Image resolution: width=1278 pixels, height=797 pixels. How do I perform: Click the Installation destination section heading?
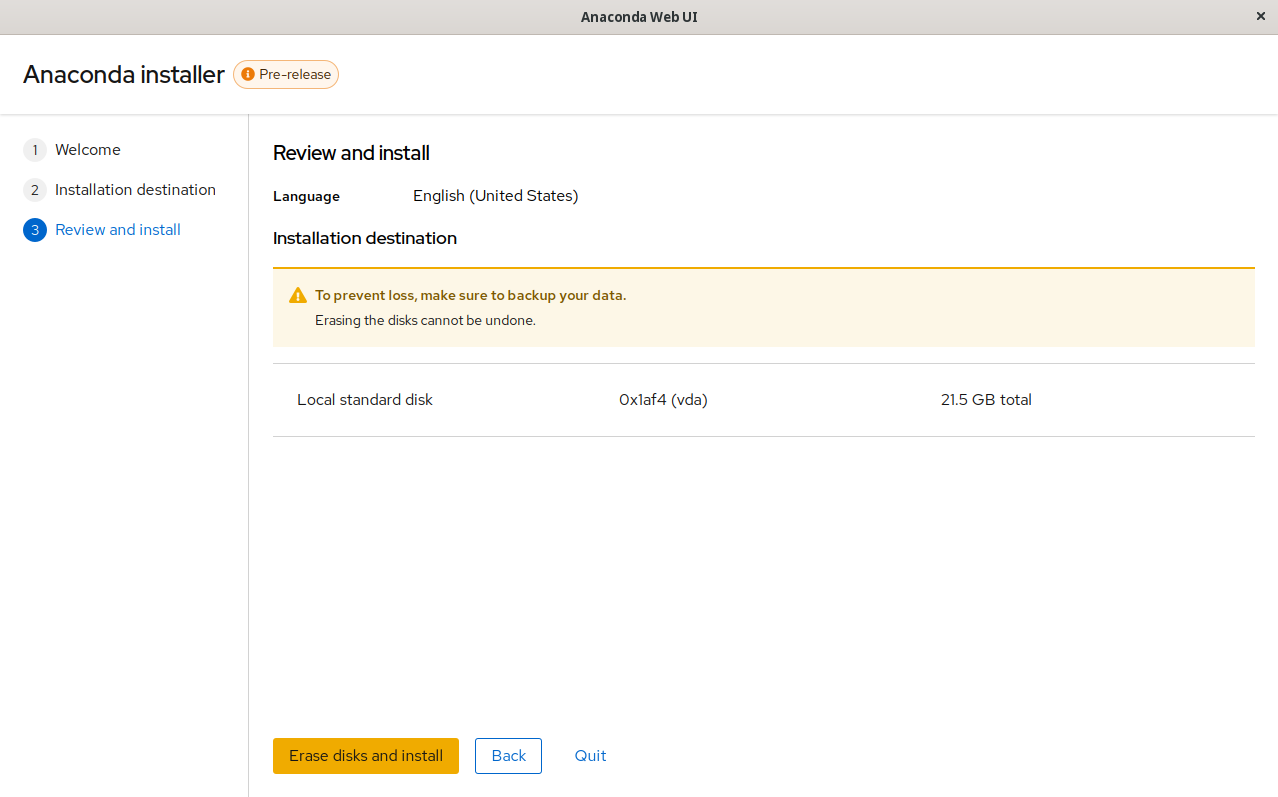coord(365,238)
